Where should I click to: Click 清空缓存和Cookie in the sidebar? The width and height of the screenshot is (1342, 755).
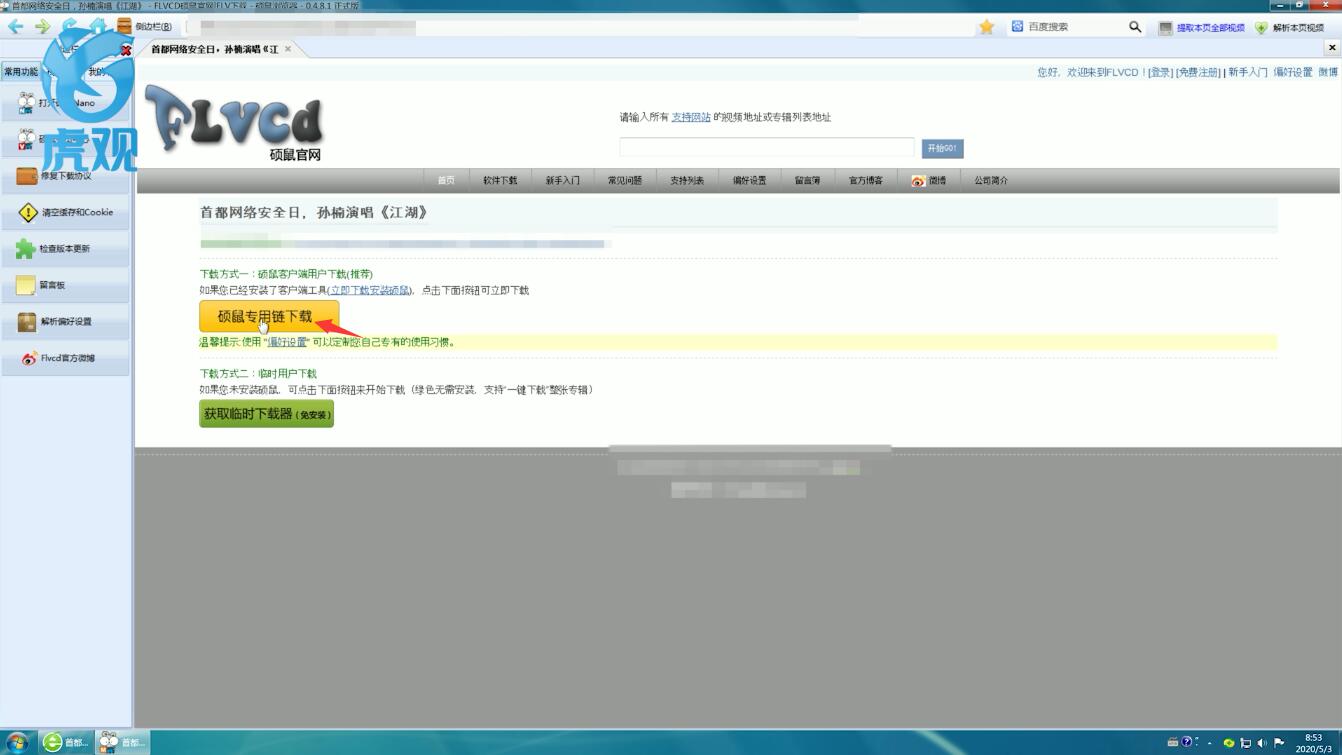click(65, 212)
